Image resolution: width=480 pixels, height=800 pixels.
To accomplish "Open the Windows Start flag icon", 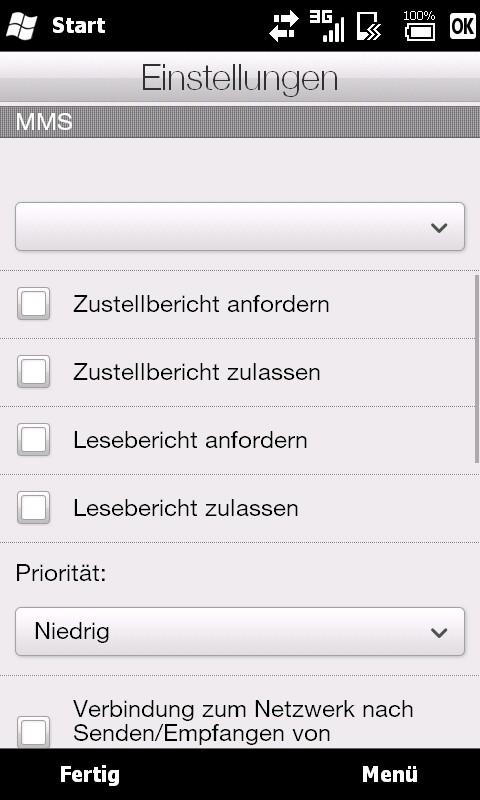I will (21, 26).
